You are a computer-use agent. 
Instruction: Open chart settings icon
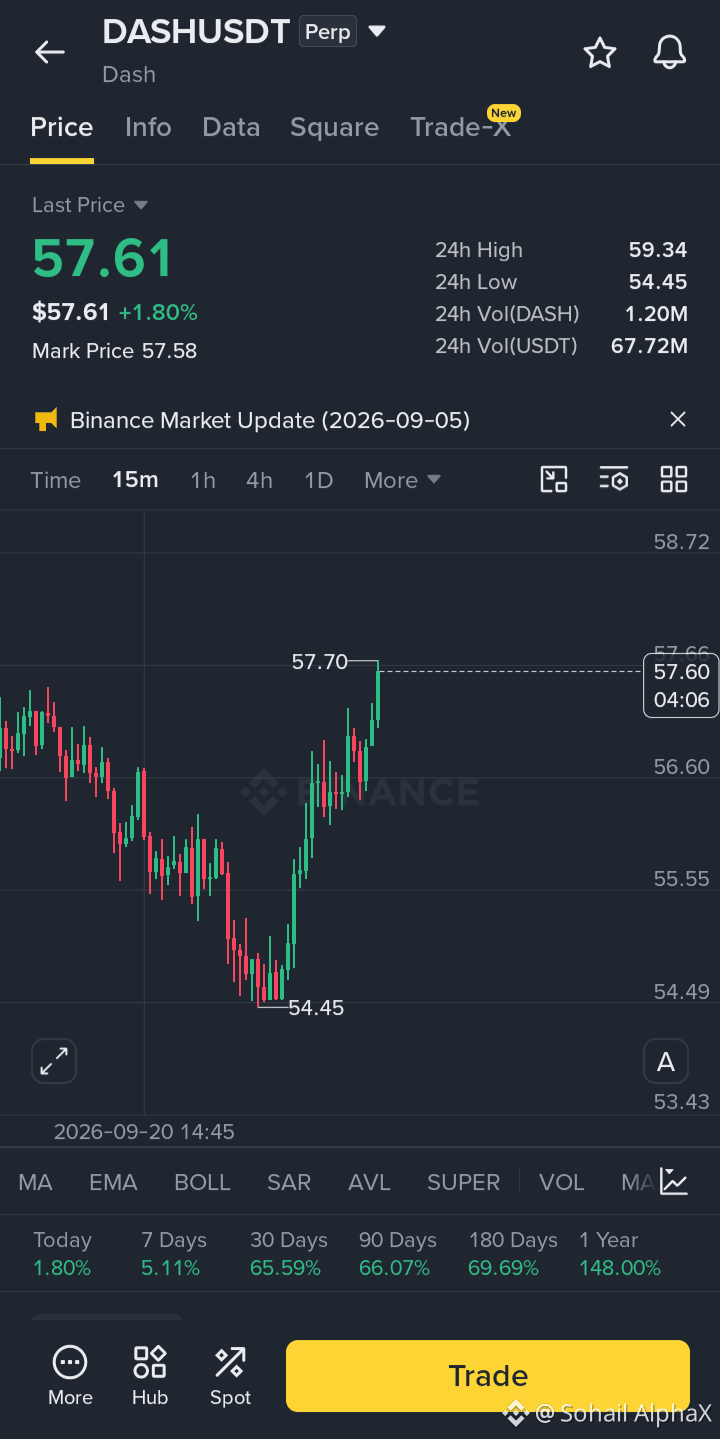point(614,480)
